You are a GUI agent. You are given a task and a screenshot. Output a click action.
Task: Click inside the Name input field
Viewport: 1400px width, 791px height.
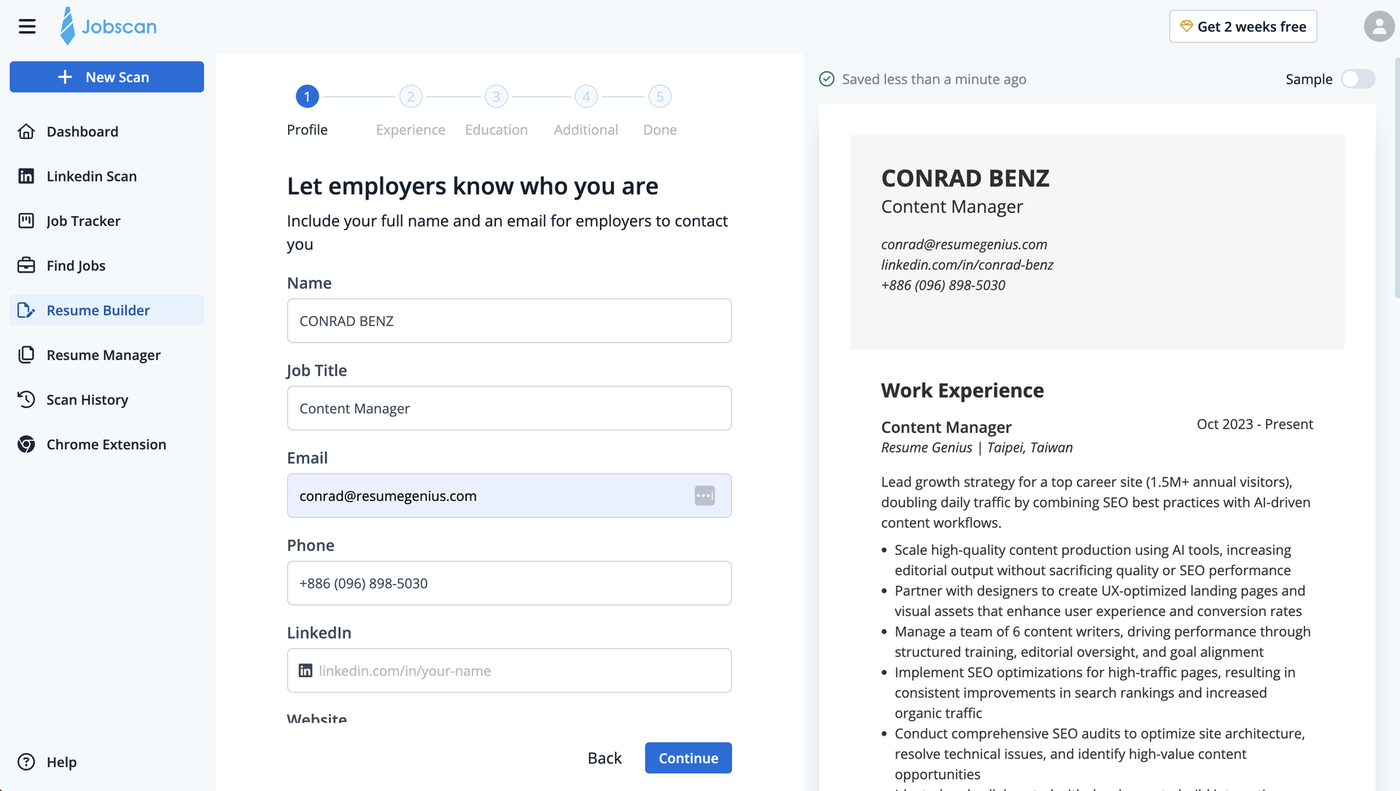click(509, 320)
